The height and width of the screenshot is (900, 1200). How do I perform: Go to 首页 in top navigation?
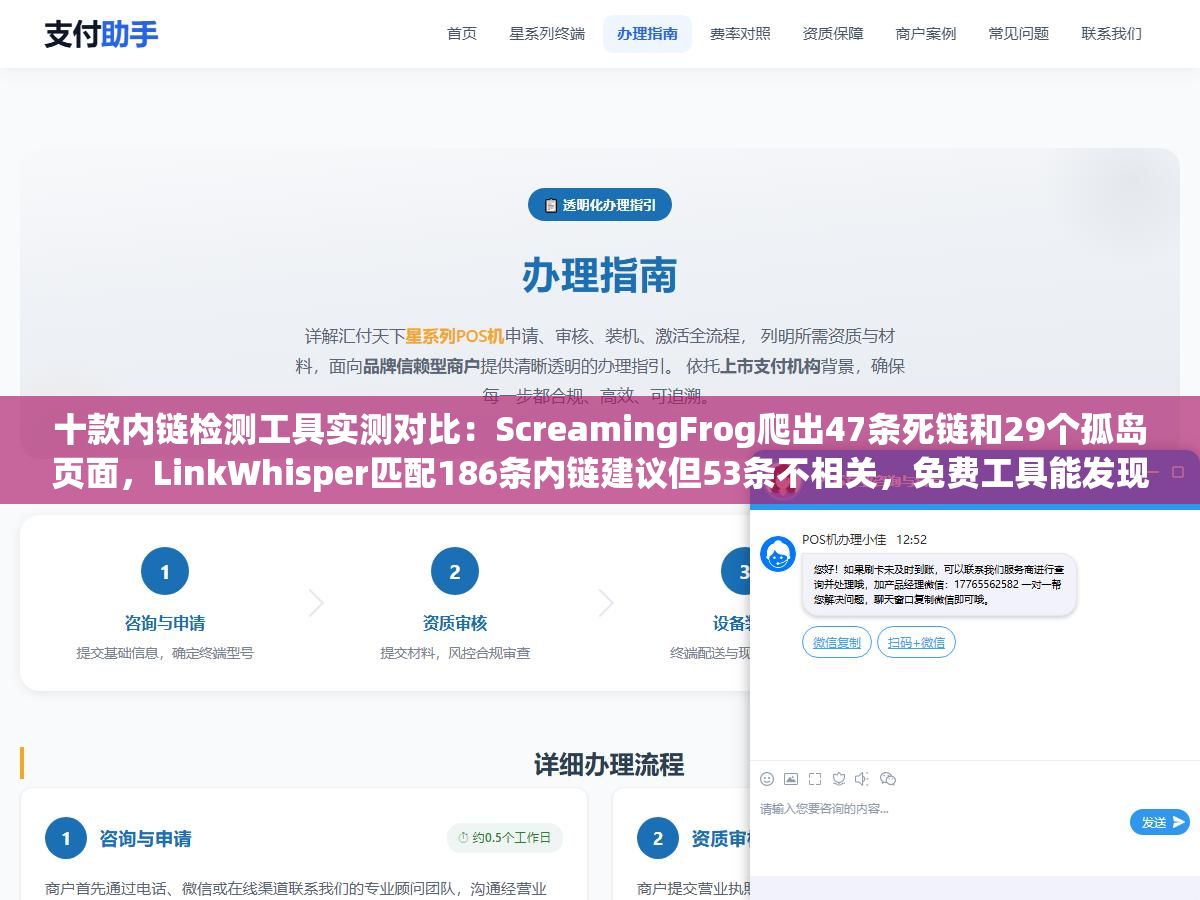click(462, 33)
